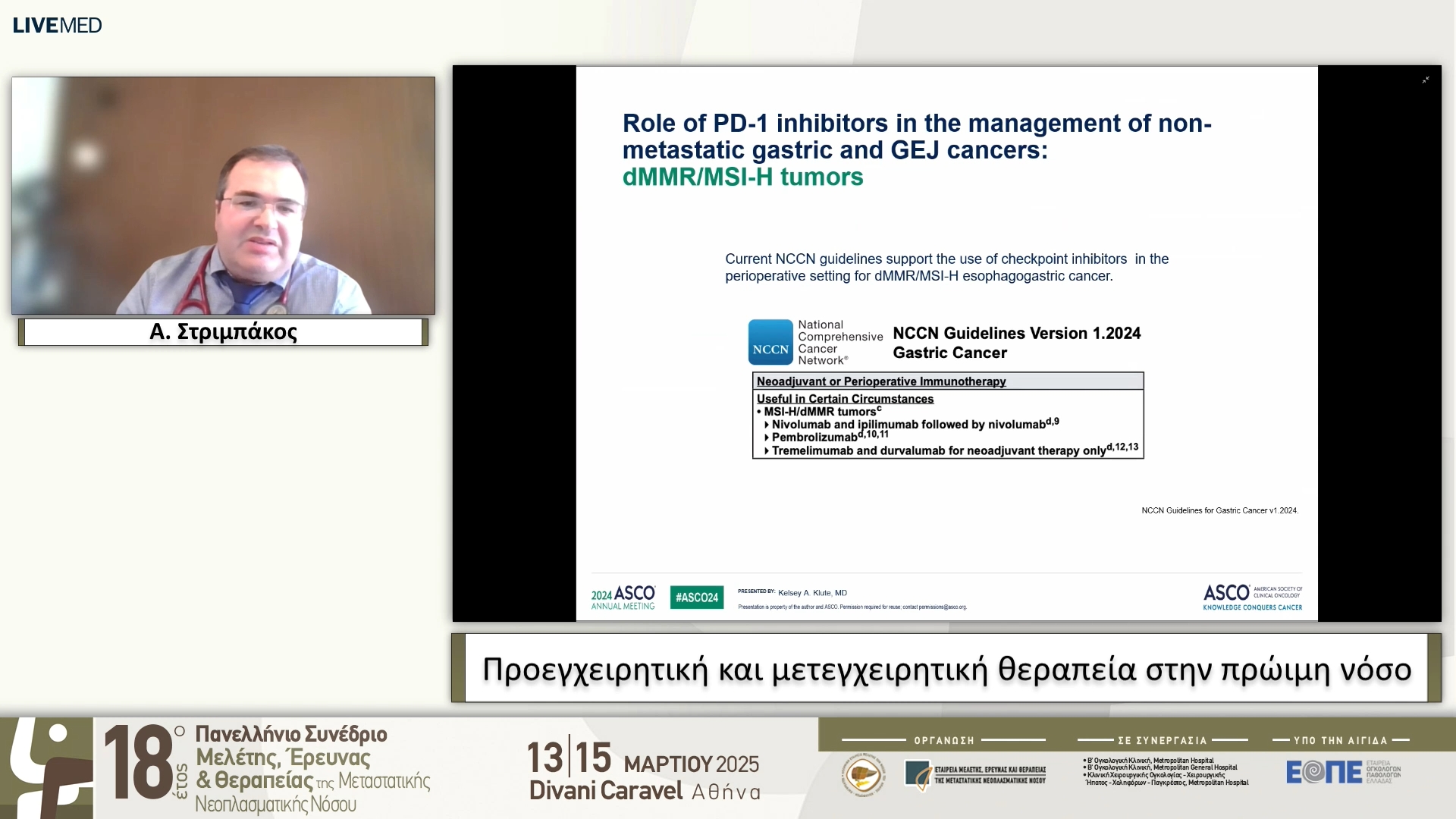Click the ASCO Knowledge Conquers Cancer logo

(1252, 597)
